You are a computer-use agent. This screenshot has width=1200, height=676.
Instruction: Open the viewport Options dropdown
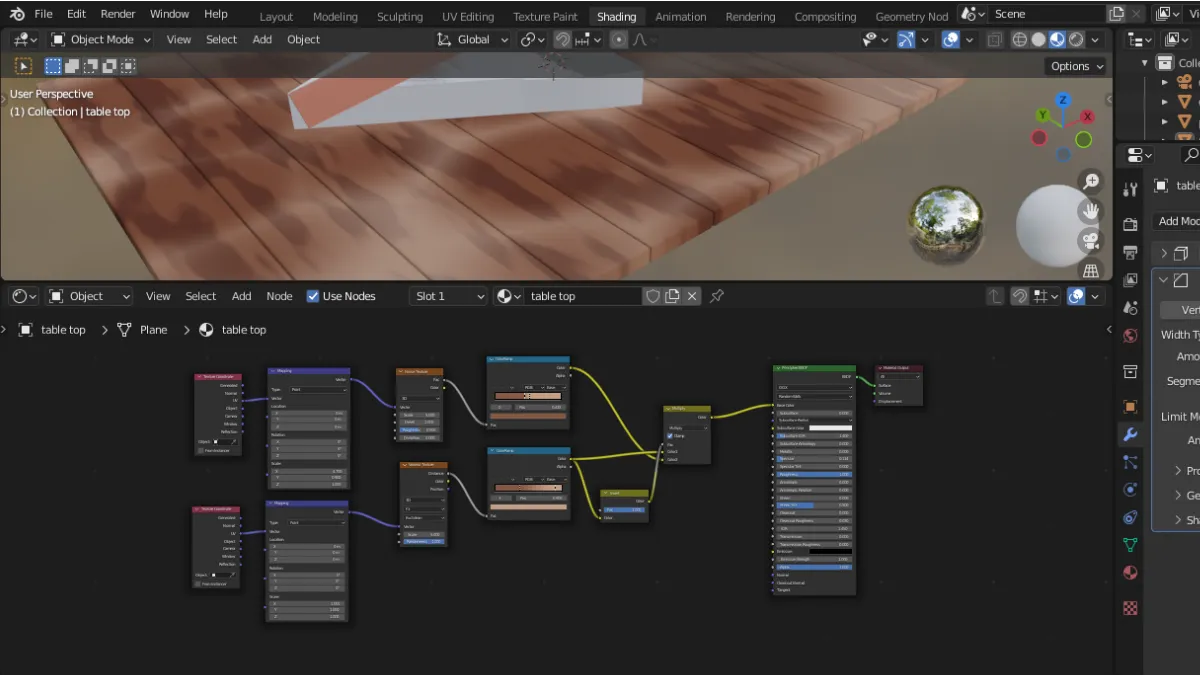coord(1077,66)
